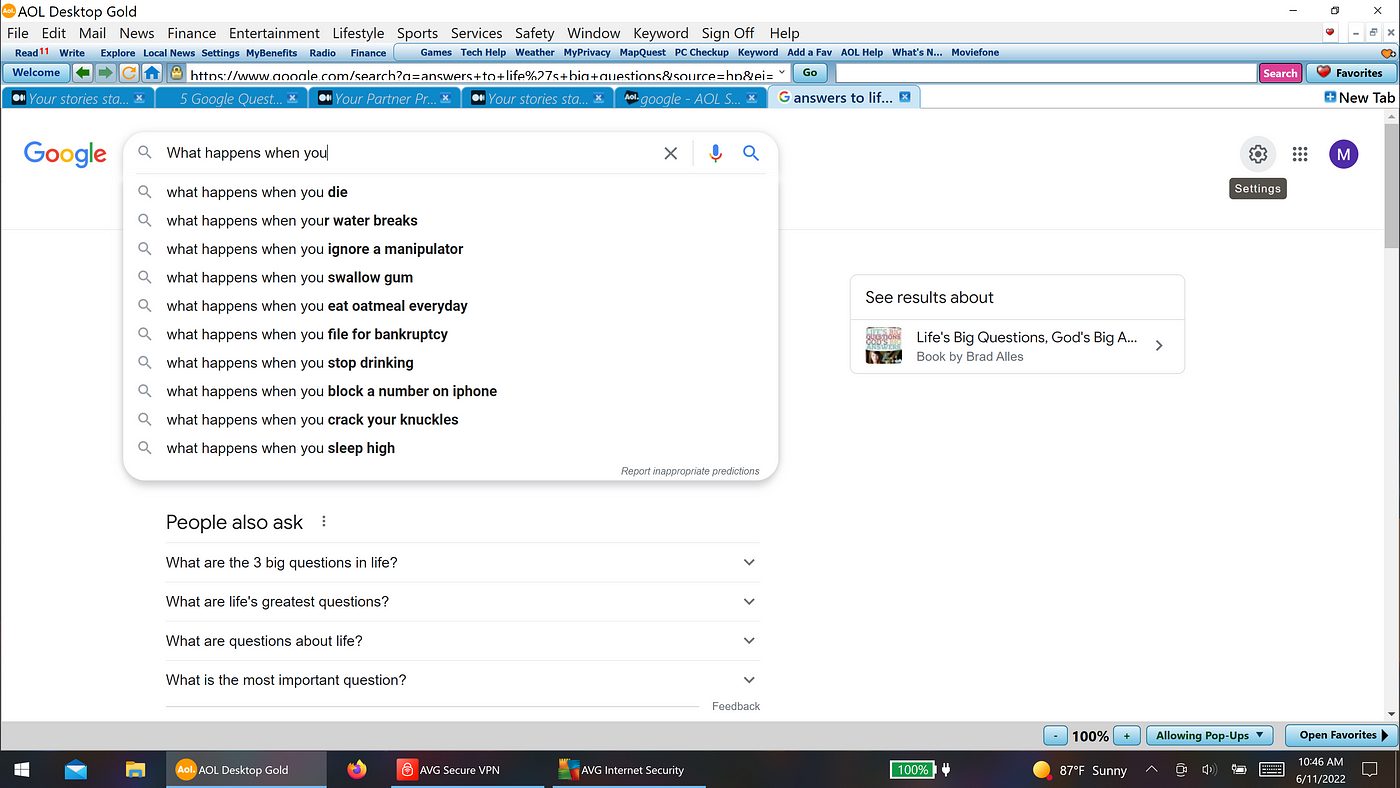Click the blue Google search magnifier
The height and width of the screenshot is (788, 1400).
click(751, 153)
